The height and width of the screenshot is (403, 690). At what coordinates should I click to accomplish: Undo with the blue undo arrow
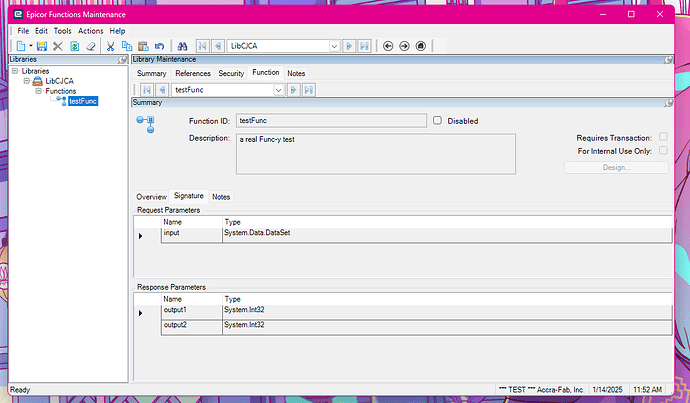coord(159,46)
